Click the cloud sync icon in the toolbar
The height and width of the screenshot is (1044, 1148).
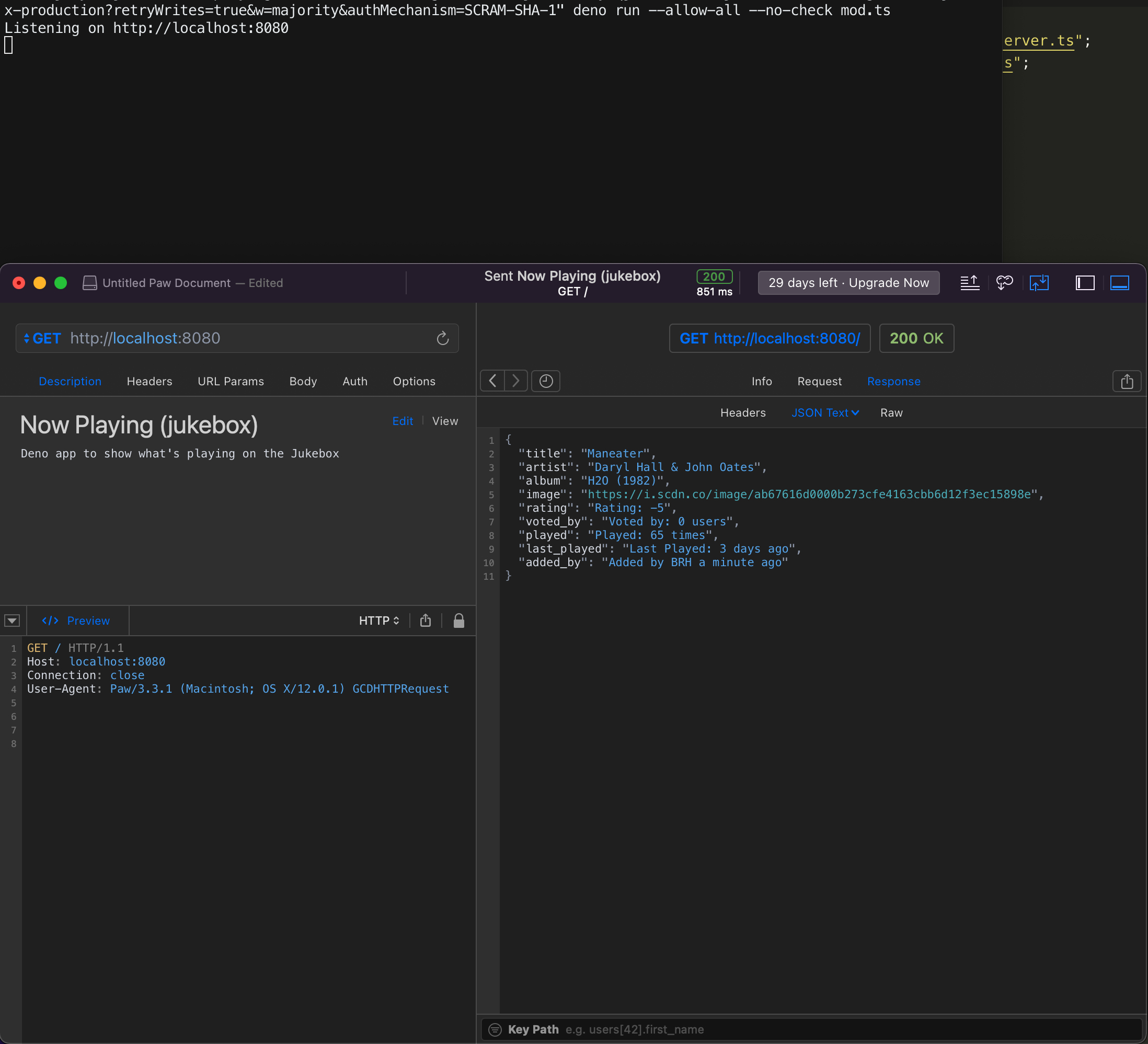(x=1005, y=282)
